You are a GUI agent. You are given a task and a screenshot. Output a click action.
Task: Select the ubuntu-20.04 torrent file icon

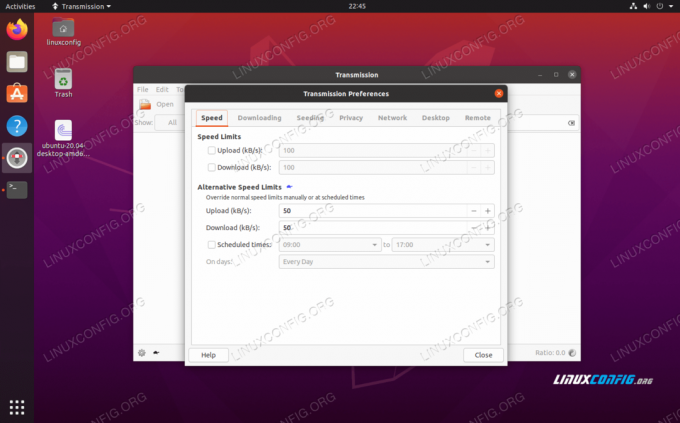[63, 130]
